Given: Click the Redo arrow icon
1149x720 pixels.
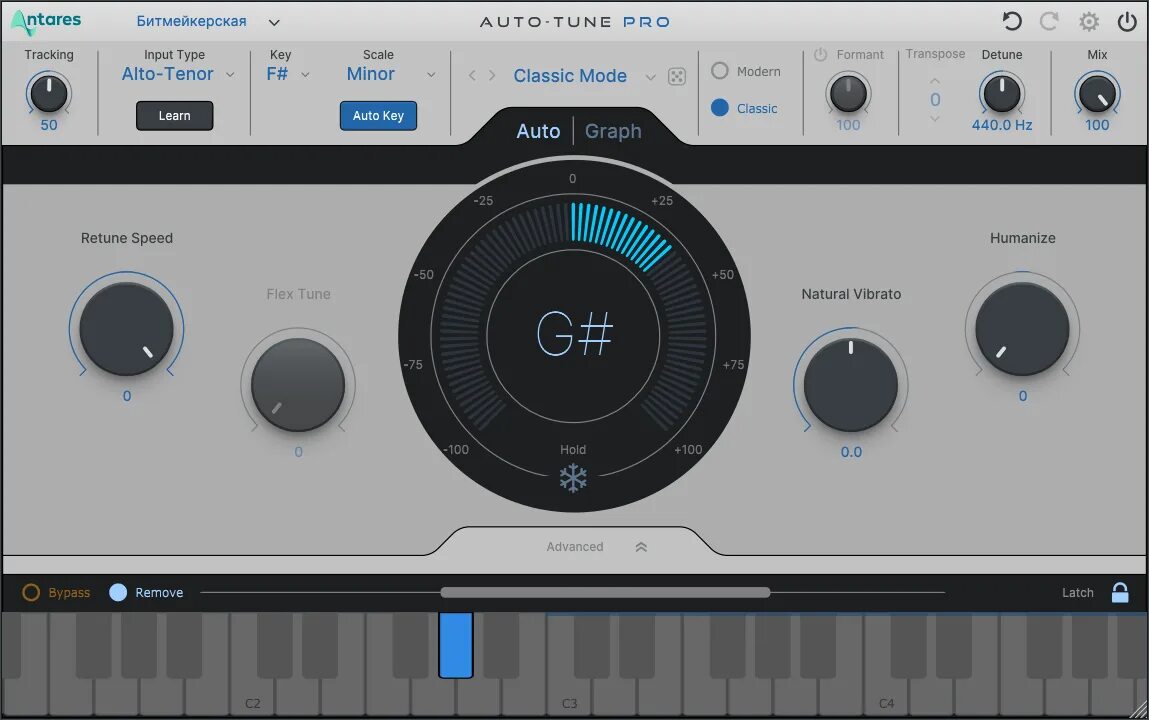Looking at the screenshot, I should tap(1049, 21).
